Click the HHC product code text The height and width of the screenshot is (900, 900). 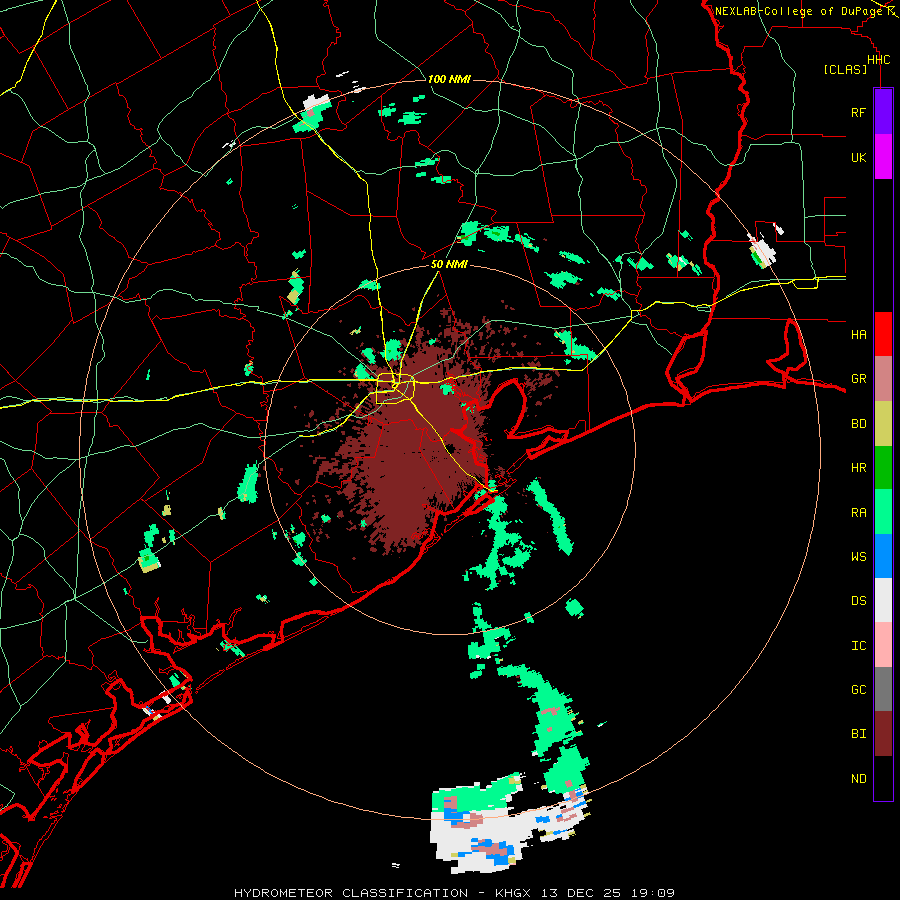coord(878,60)
